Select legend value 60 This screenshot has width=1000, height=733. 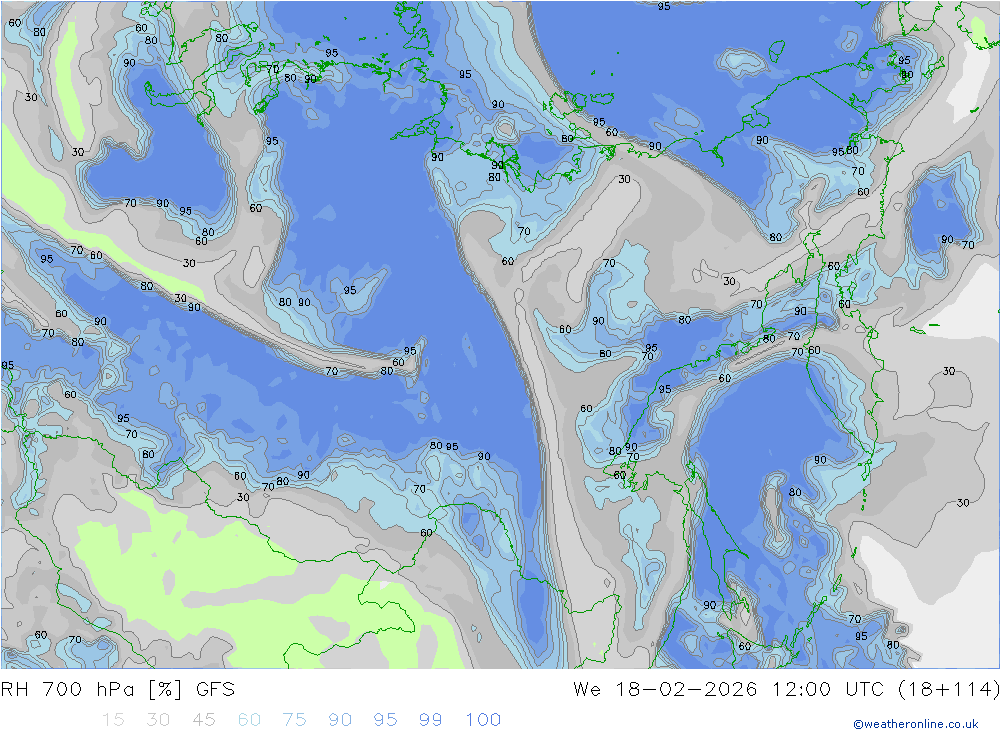pos(249,720)
